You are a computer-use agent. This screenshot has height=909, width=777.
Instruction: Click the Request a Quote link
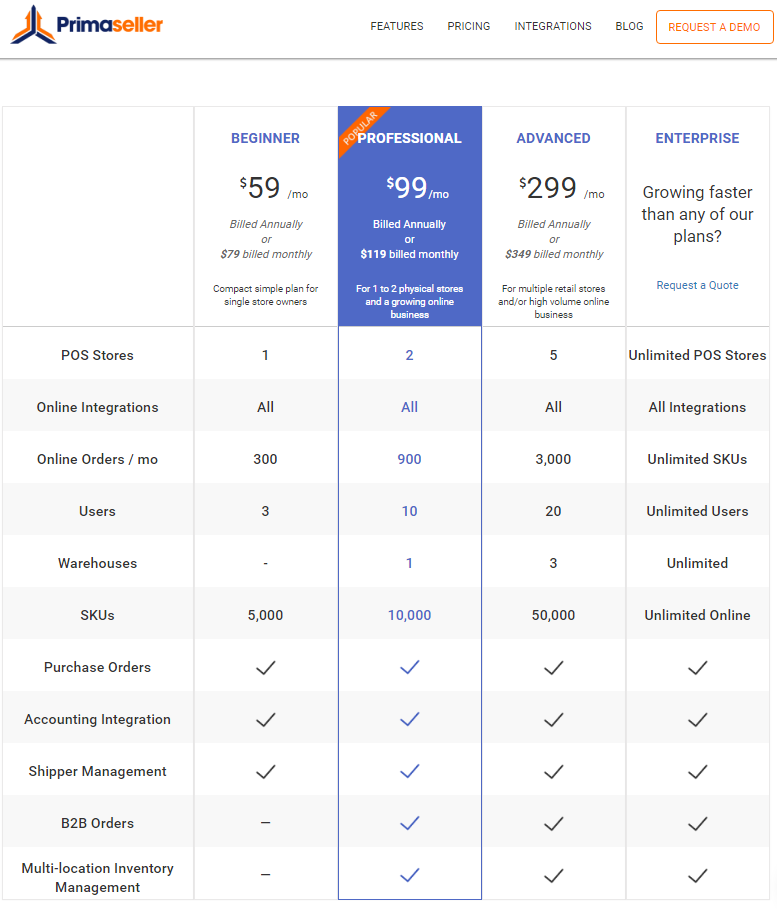tap(697, 285)
